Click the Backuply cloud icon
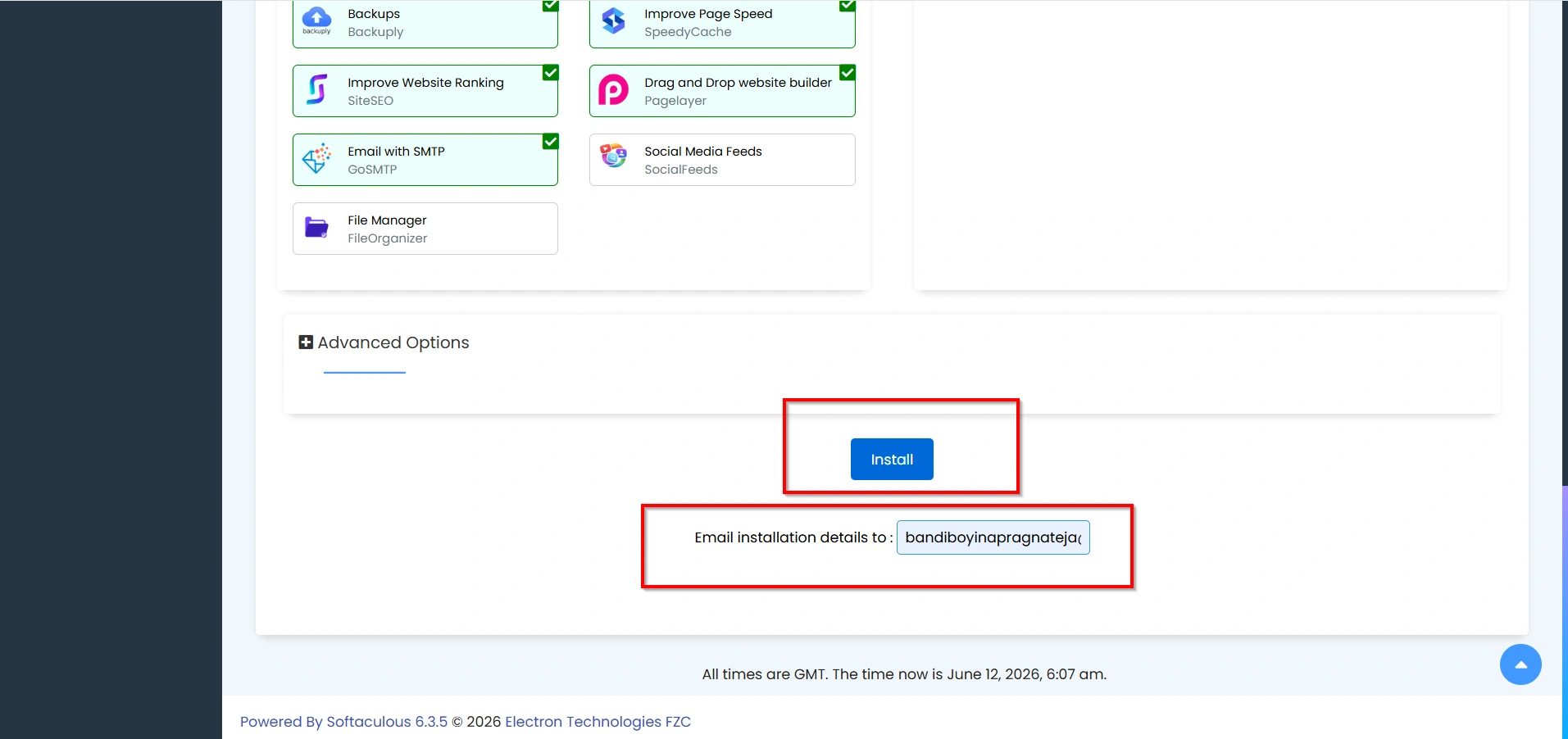 click(x=316, y=20)
